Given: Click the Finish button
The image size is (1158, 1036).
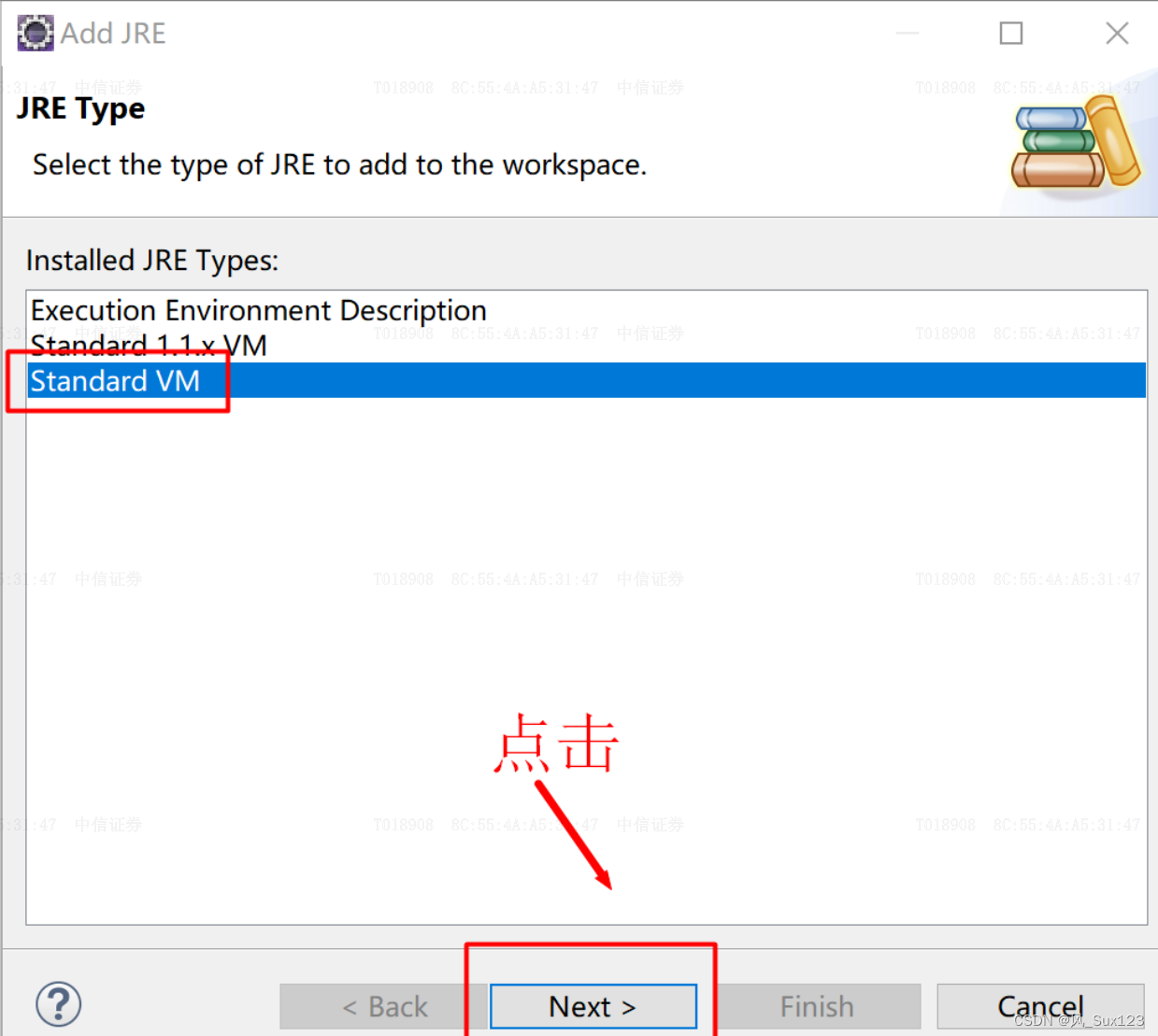Looking at the screenshot, I should coord(817,1006).
